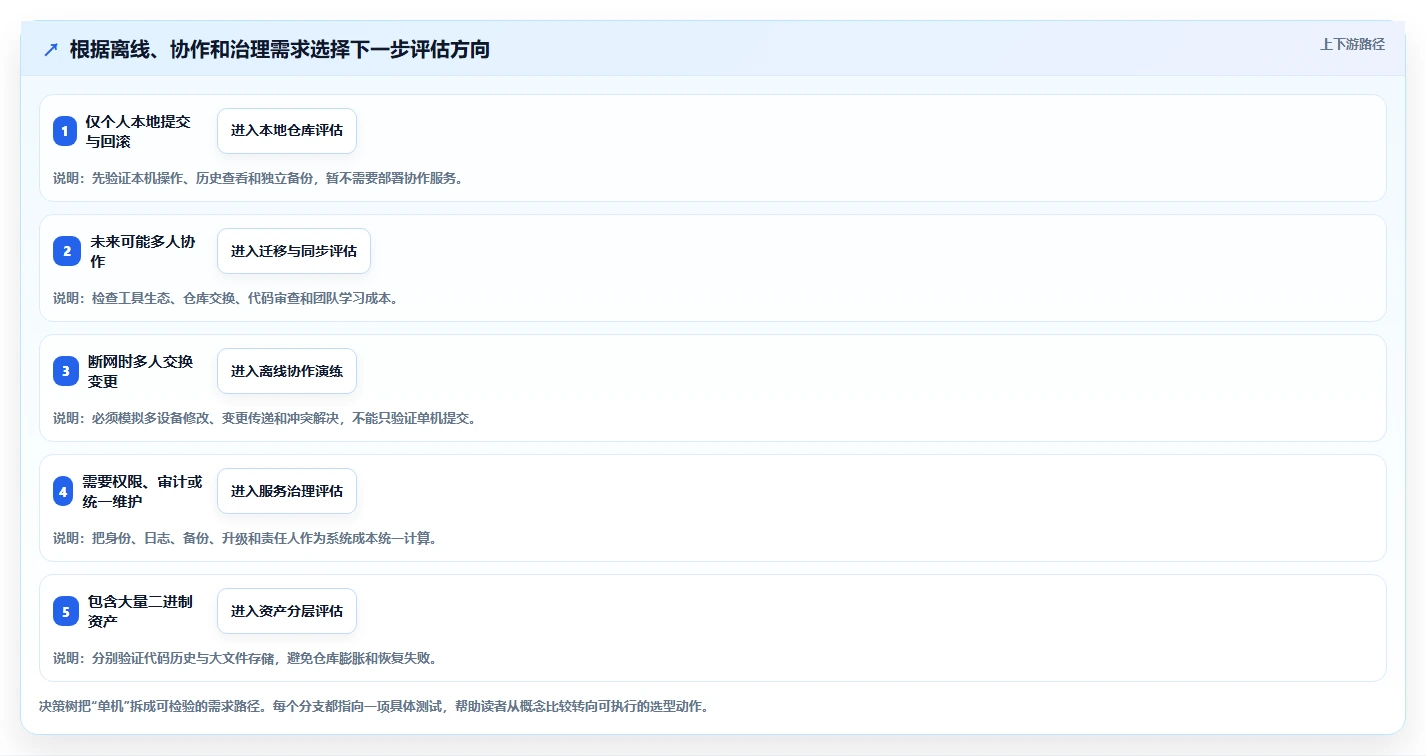Click 进入资产分层评估 button

pyautogui.click(x=287, y=611)
